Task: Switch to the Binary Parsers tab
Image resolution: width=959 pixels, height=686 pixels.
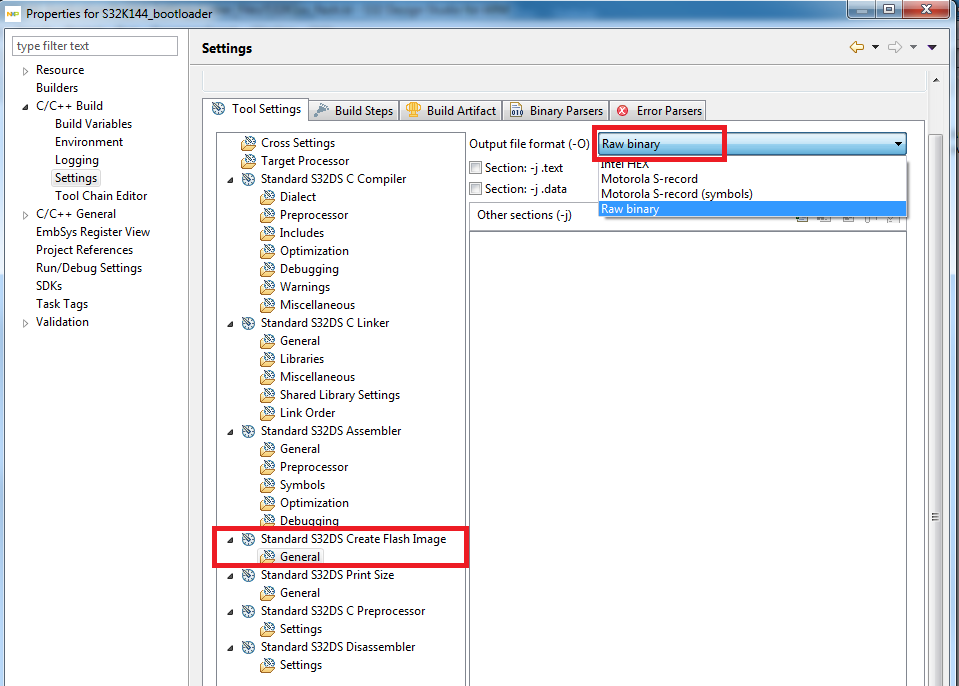Action: 556,111
